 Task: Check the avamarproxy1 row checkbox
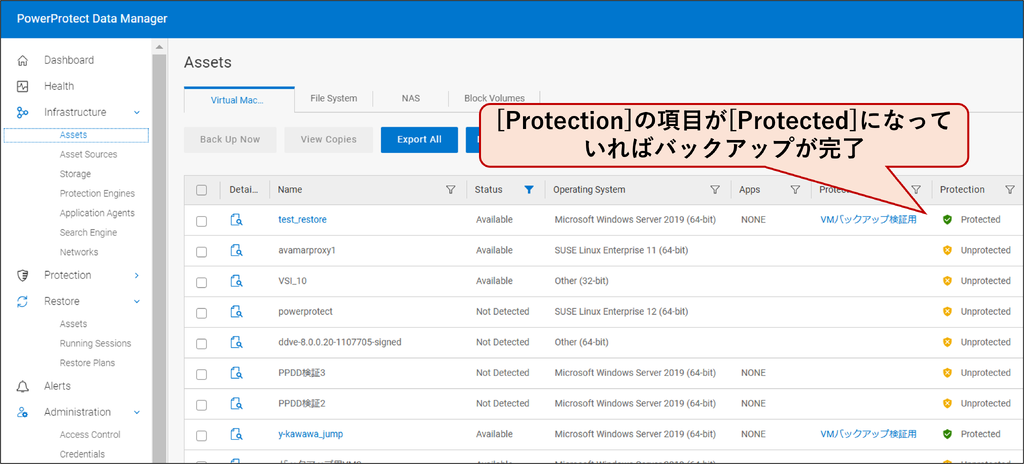coord(202,252)
